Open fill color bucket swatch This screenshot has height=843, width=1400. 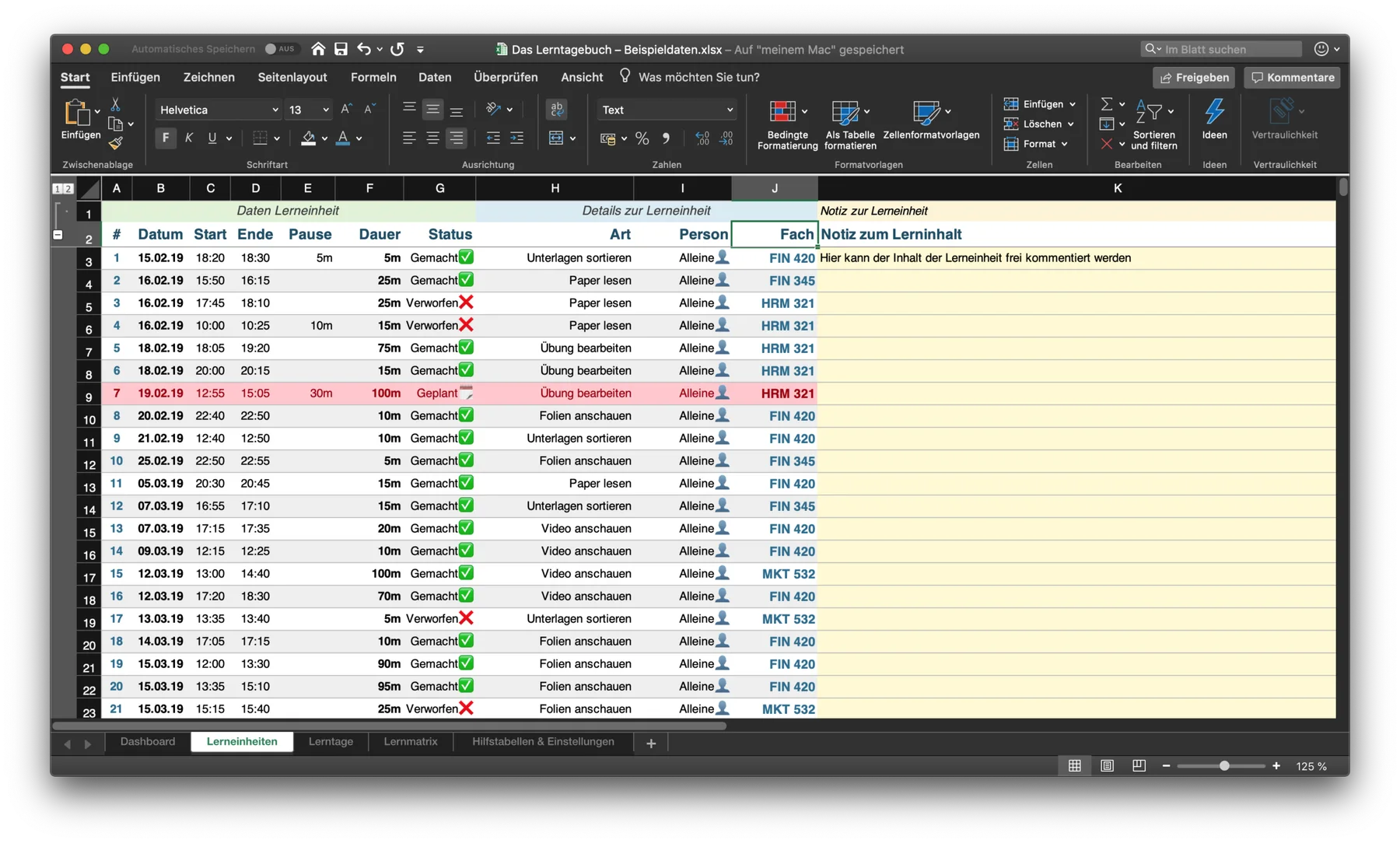308,138
